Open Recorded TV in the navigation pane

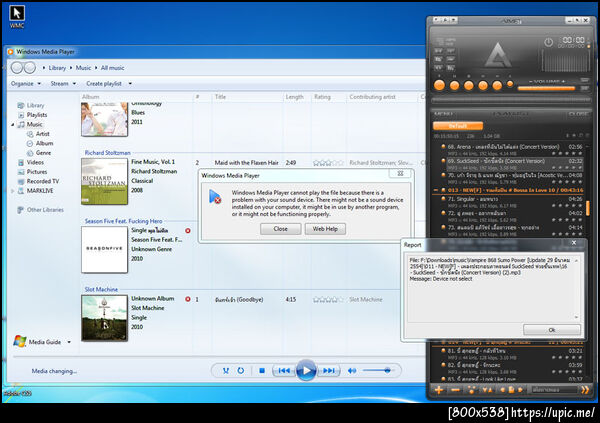click(43, 181)
